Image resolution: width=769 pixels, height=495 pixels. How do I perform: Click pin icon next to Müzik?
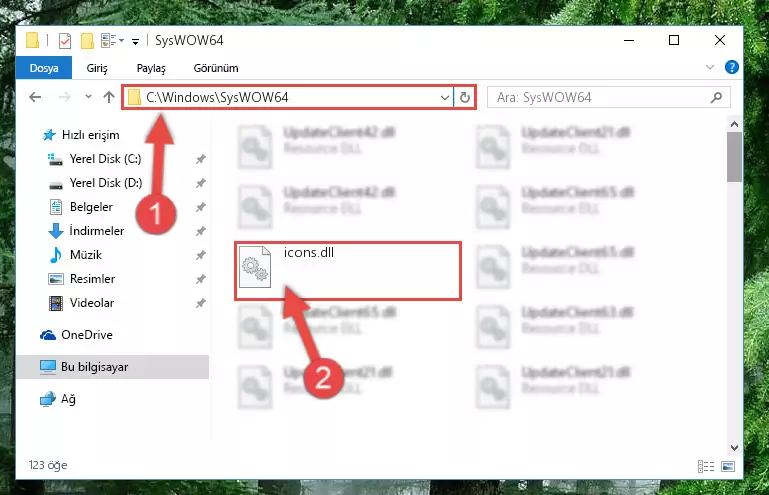coord(200,255)
